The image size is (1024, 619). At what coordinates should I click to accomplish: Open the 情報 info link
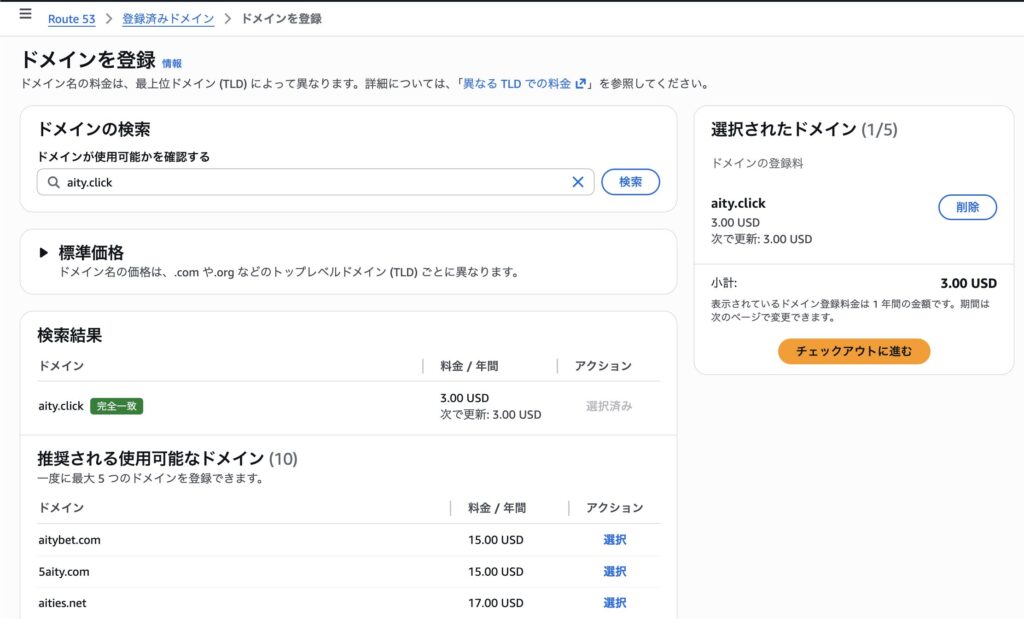coord(172,63)
